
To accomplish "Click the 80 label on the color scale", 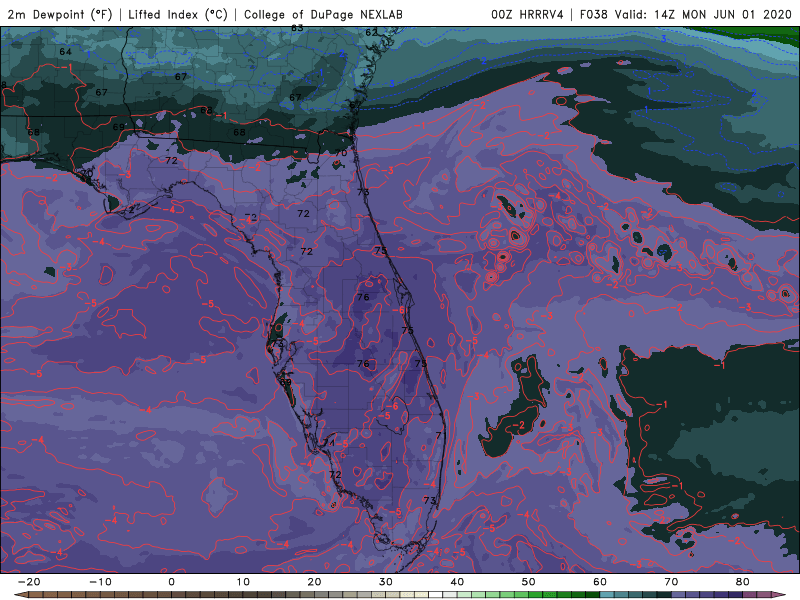I will 743,582.
